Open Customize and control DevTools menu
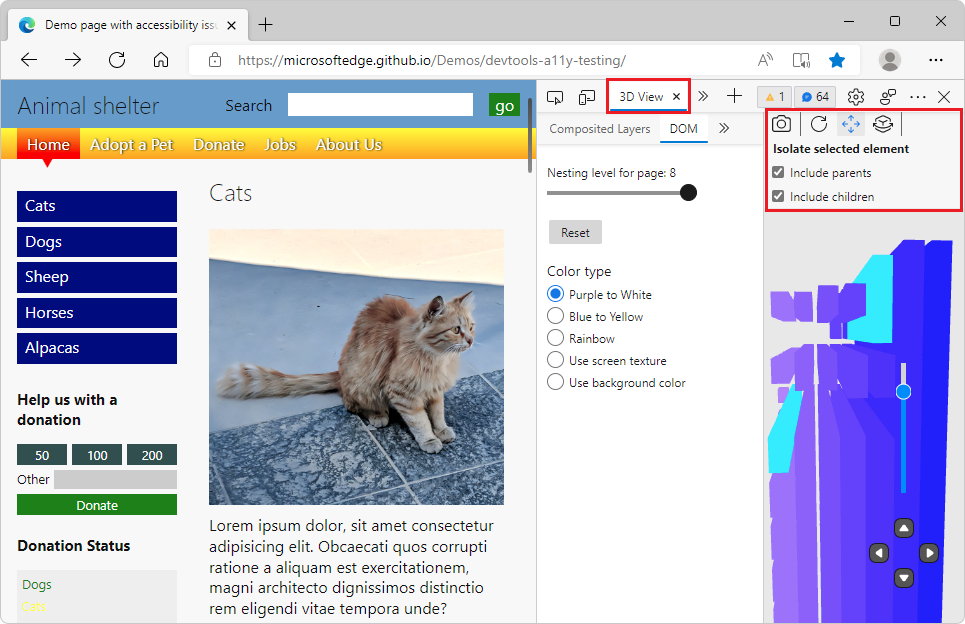 pyautogui.click(x=918, y=97)
